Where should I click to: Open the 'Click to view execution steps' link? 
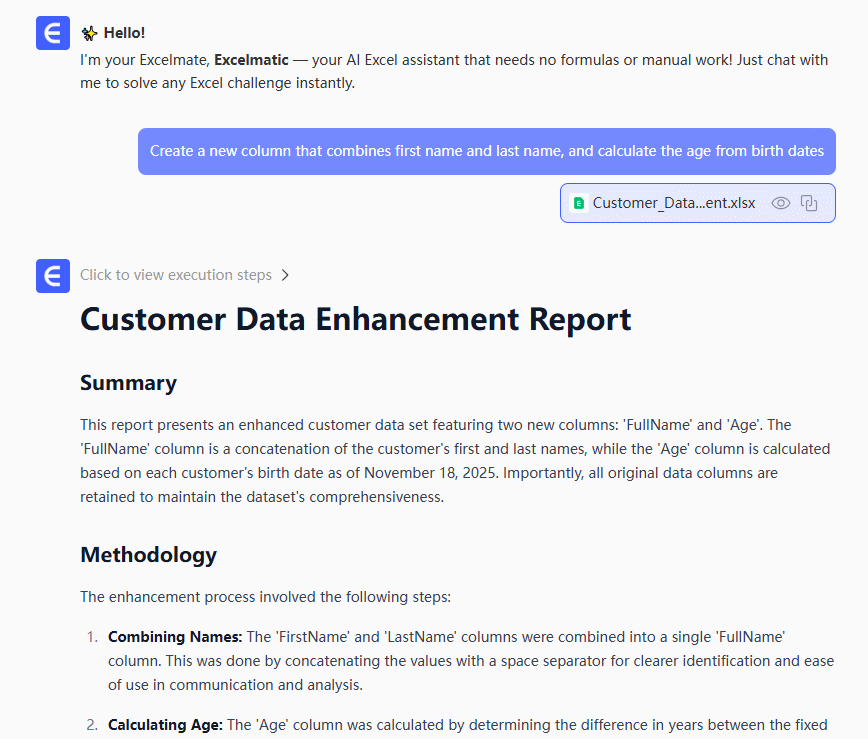click(x=176, y=275)
